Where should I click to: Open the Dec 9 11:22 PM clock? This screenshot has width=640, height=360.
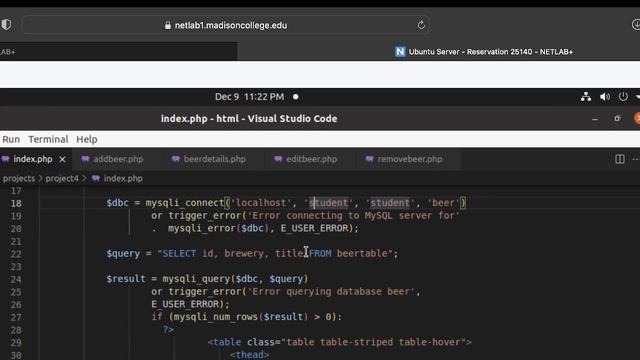[x=249, y=97]
